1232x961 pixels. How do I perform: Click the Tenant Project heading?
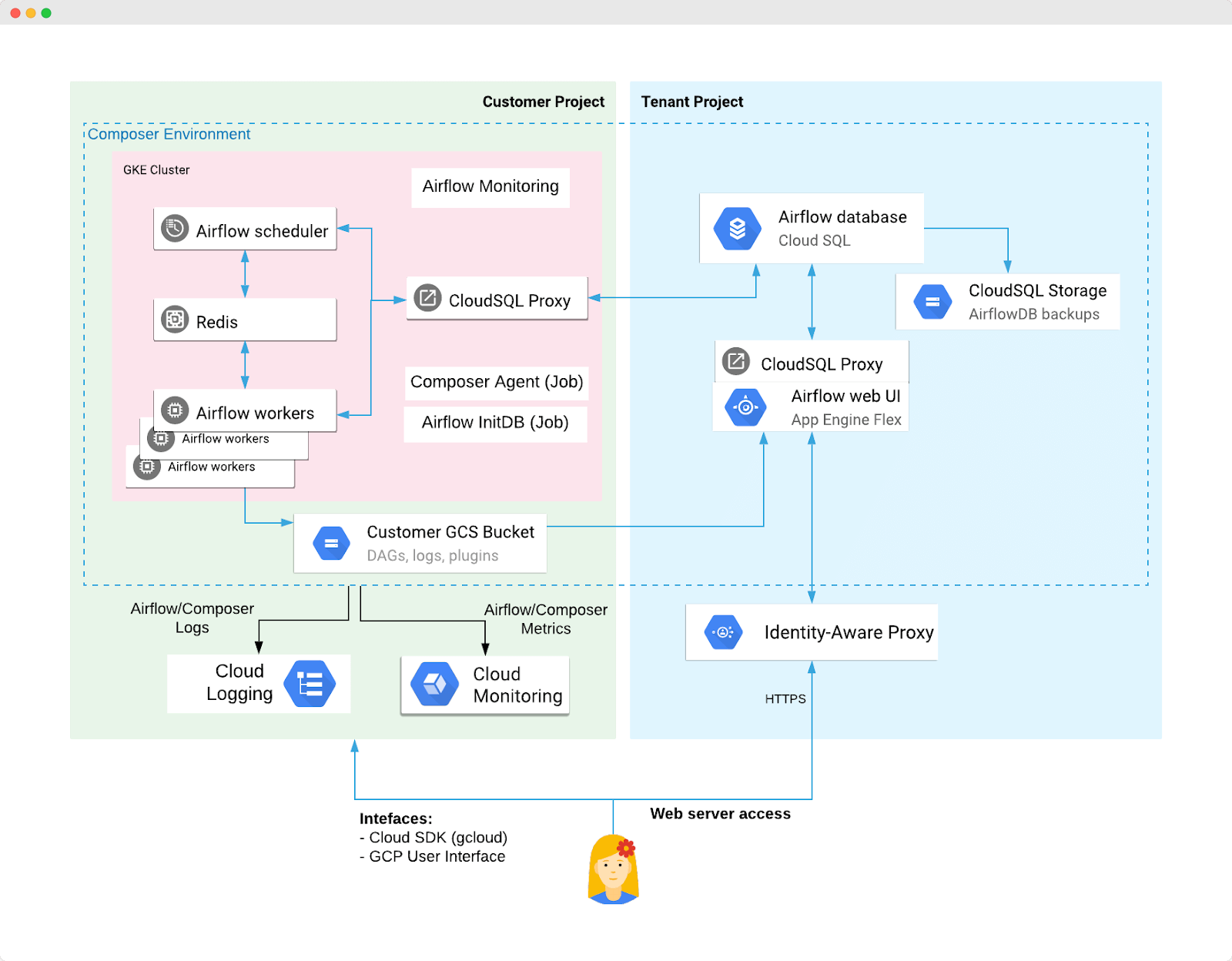pyautogui.click(x=692, y=102)
